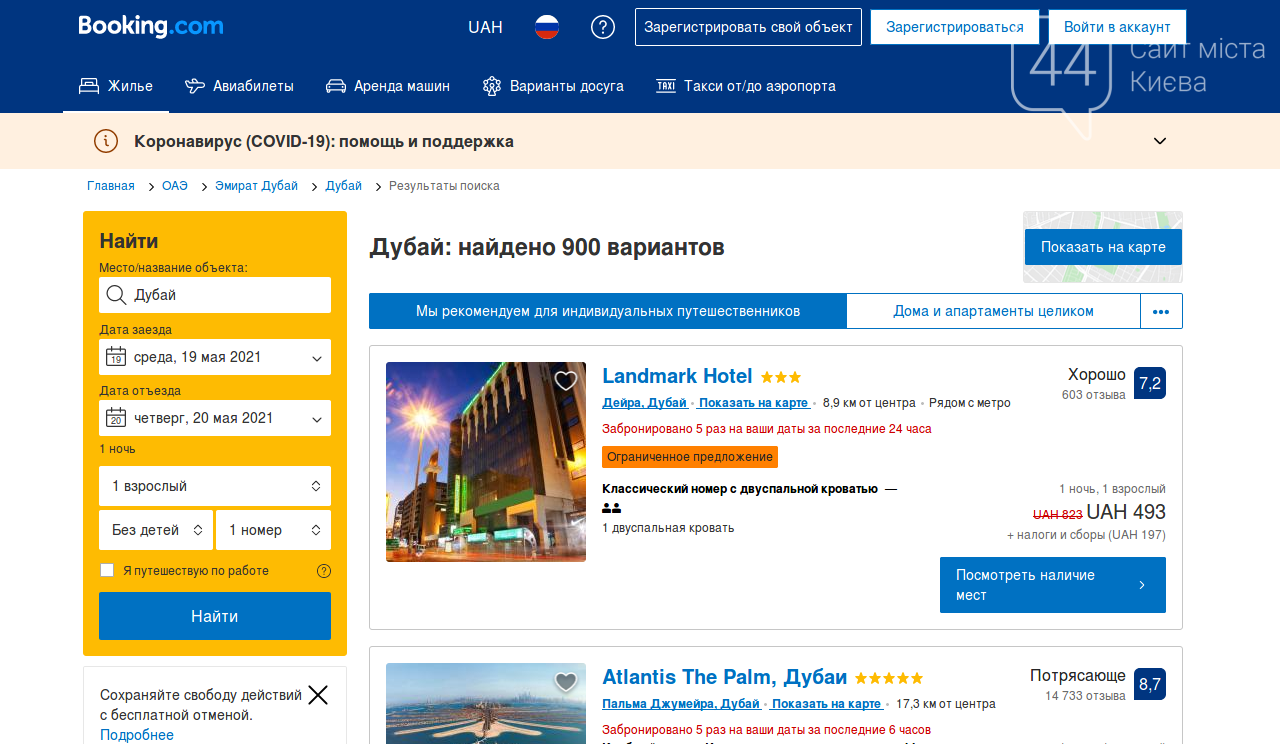Click the work travel help icon

point(324,571)
